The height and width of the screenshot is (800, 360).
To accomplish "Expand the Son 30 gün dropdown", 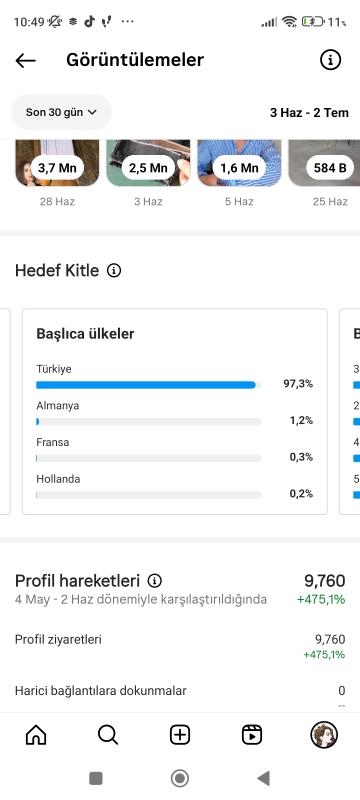I will pyautogui.click(x=61, y=112).
